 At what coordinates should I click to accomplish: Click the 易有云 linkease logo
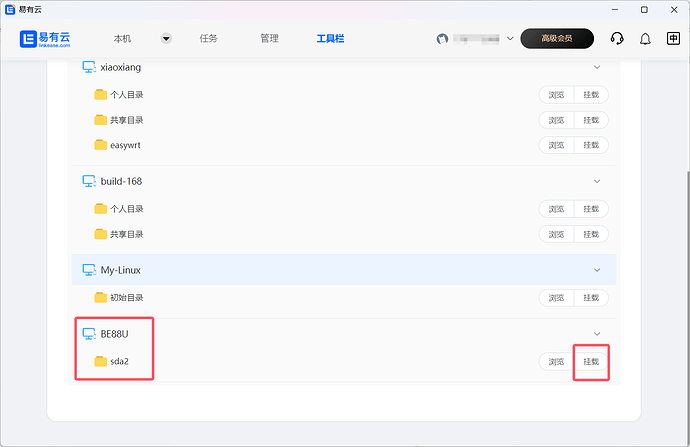click(49, 39)
